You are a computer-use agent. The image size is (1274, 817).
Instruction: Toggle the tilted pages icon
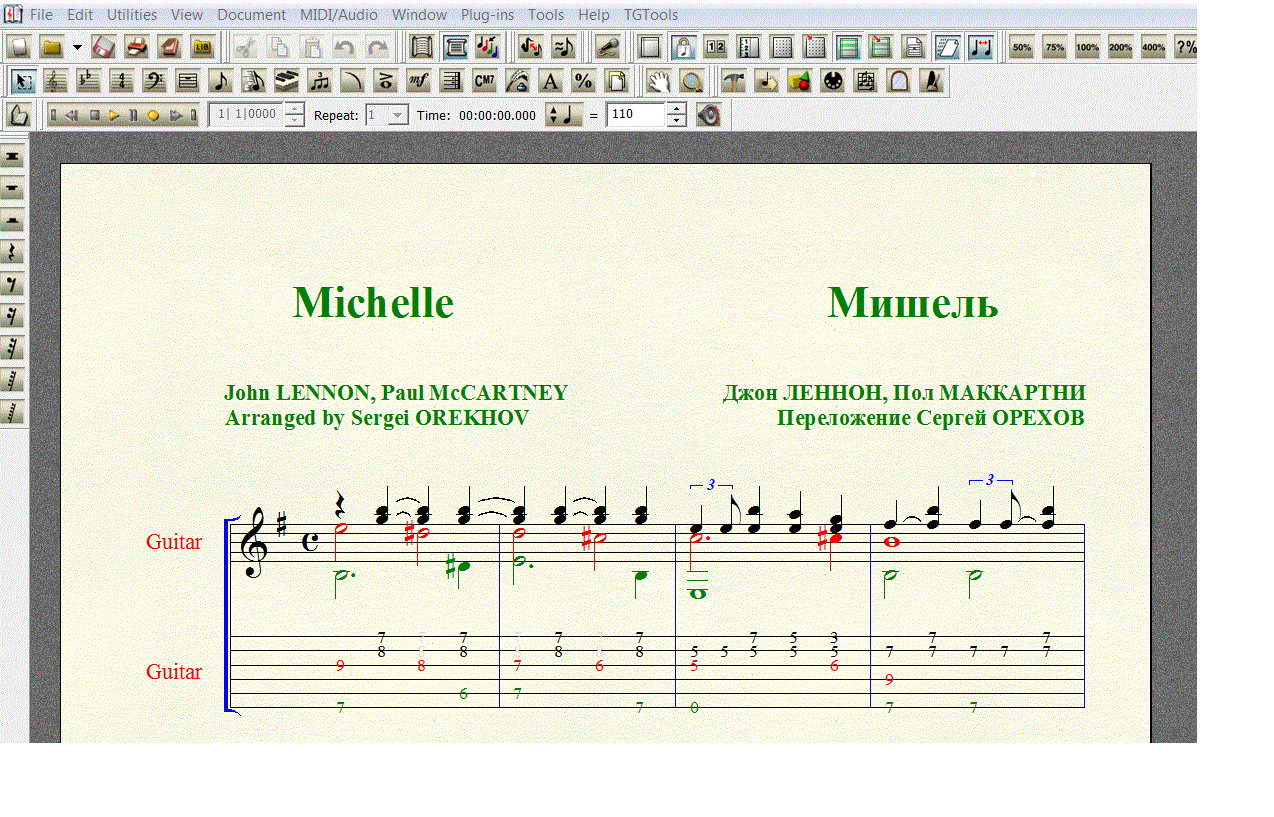tap(947, 47)
